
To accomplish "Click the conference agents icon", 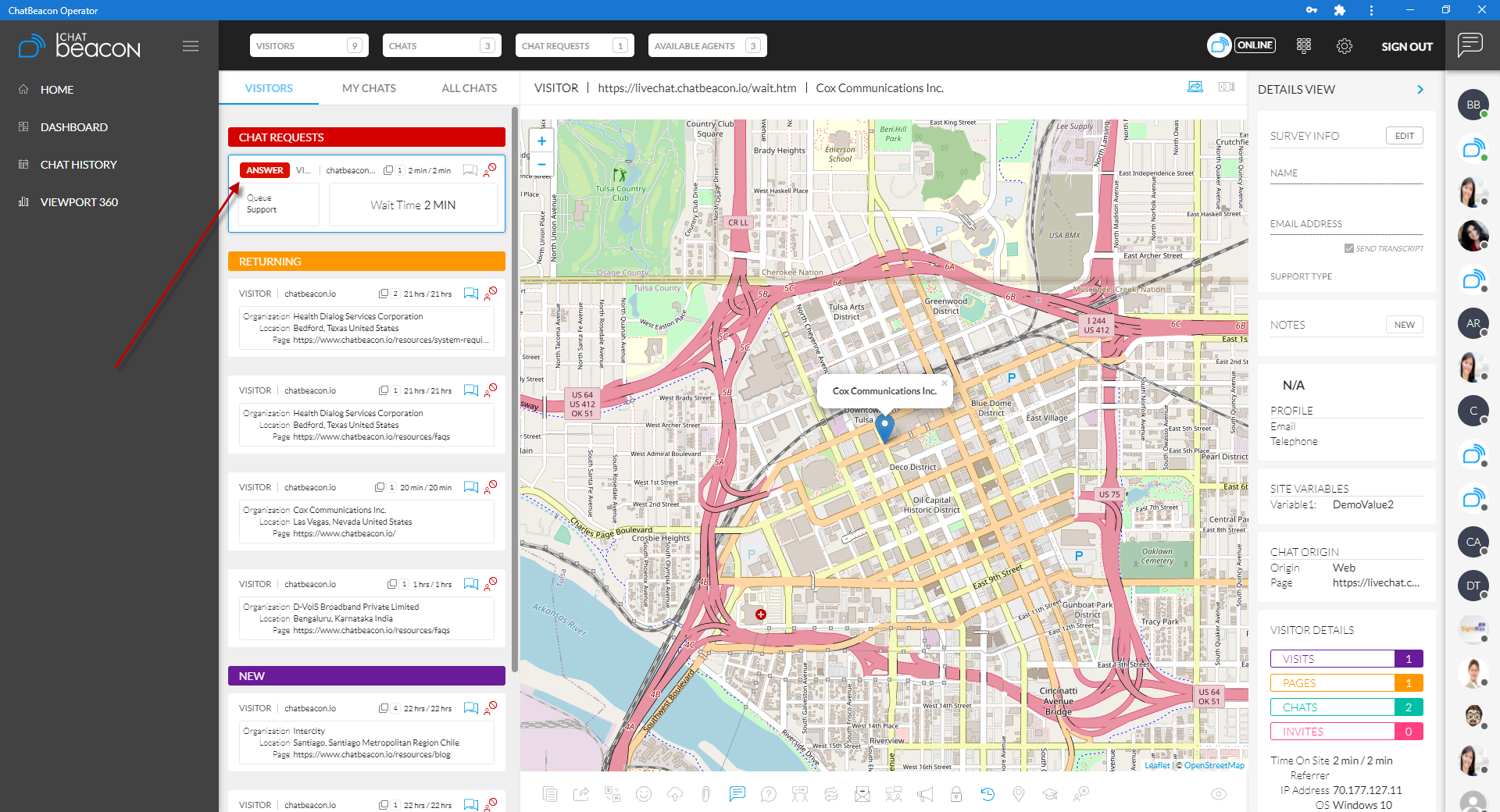I will (894, 794).
